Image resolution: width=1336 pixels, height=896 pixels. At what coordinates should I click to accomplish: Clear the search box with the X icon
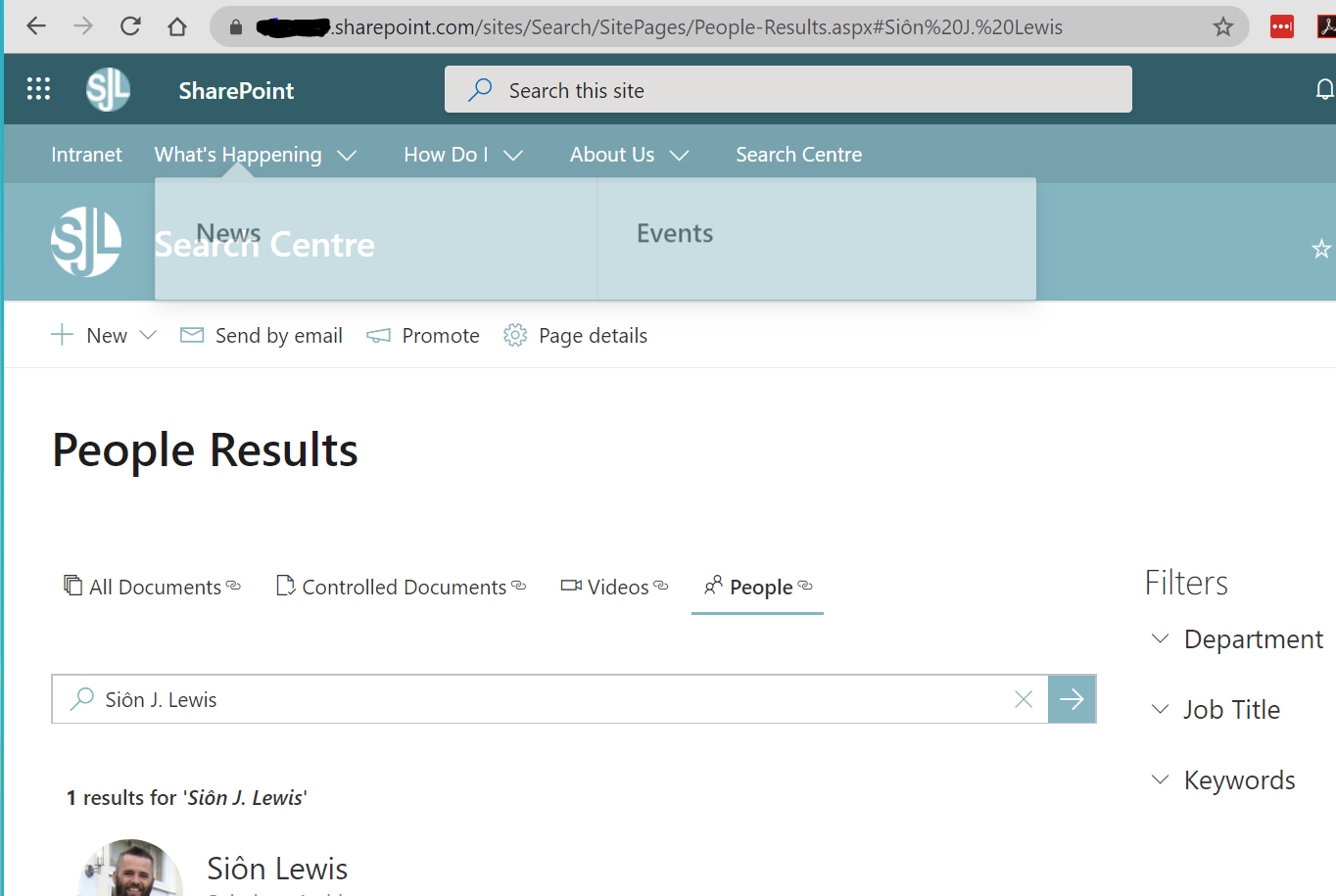pos(1024,699)
